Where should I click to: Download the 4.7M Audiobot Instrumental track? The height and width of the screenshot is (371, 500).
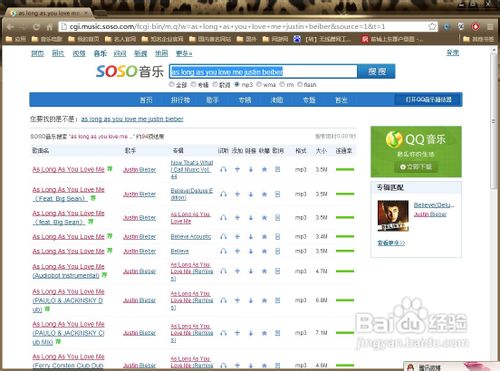point(251,271)
